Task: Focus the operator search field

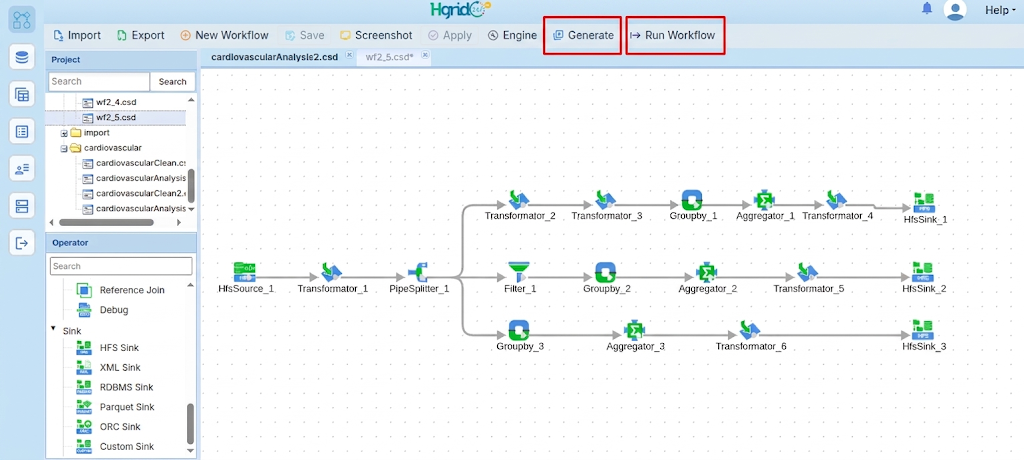Action: tap(121, 266)
